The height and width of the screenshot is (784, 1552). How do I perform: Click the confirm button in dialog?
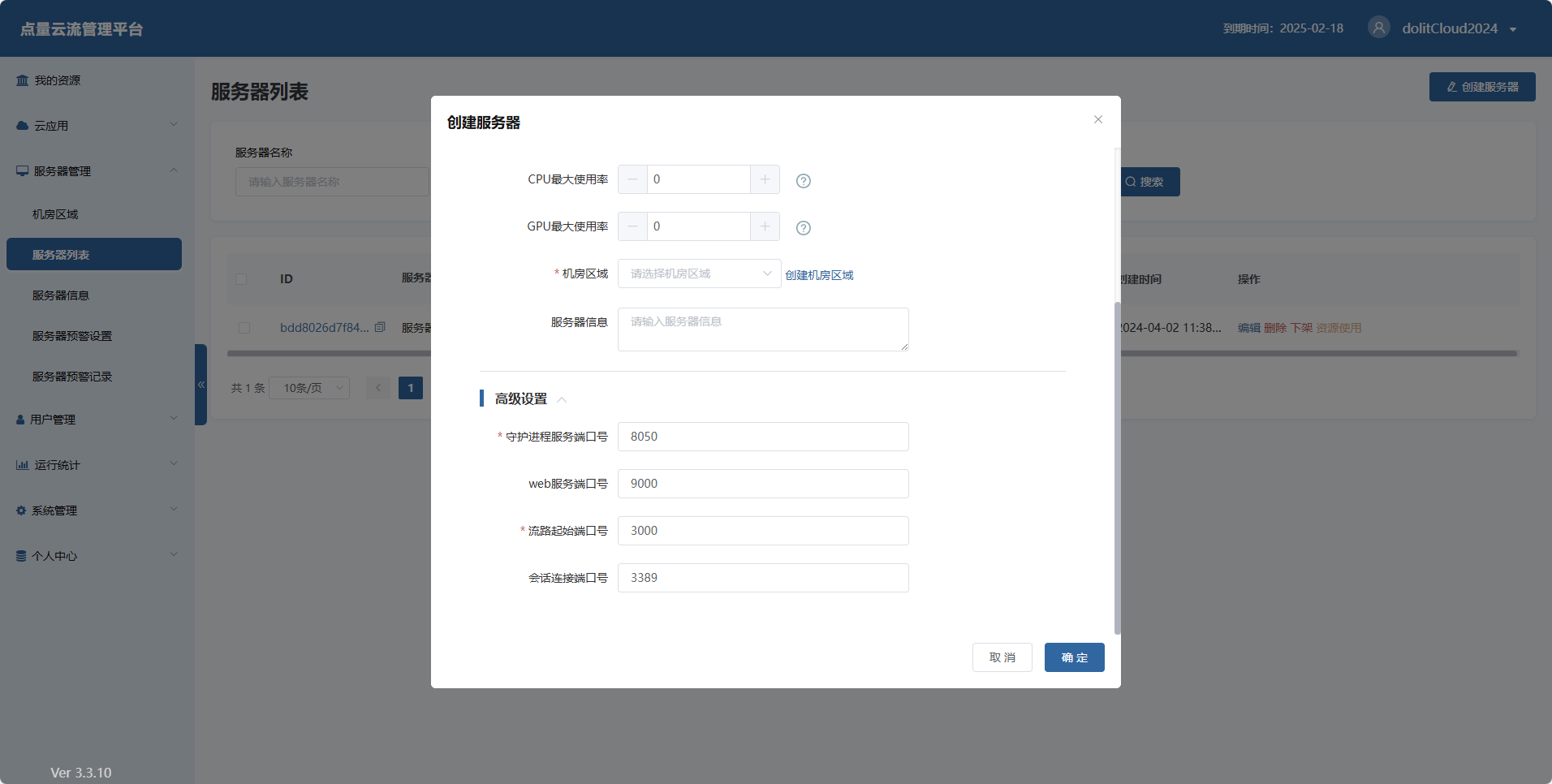click(x=1074, y=657)
